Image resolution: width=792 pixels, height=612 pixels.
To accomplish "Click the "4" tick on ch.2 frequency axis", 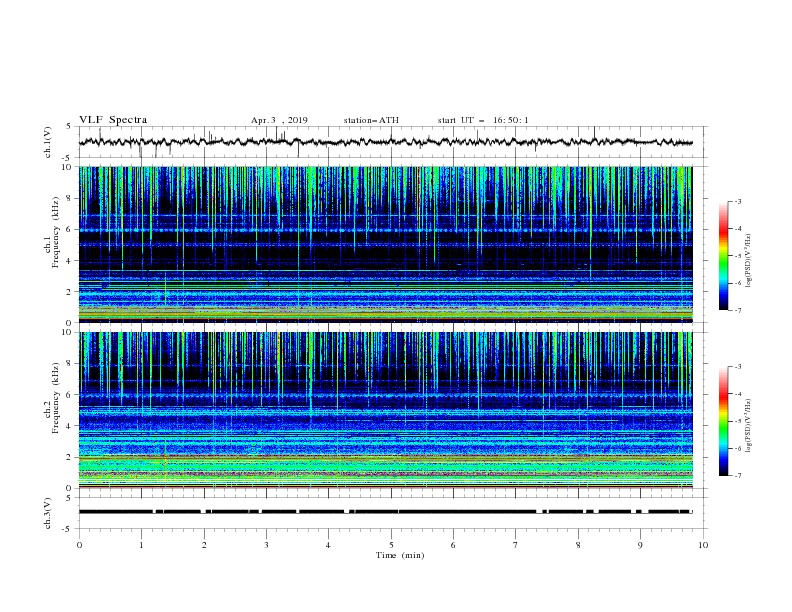I will 70,426.
